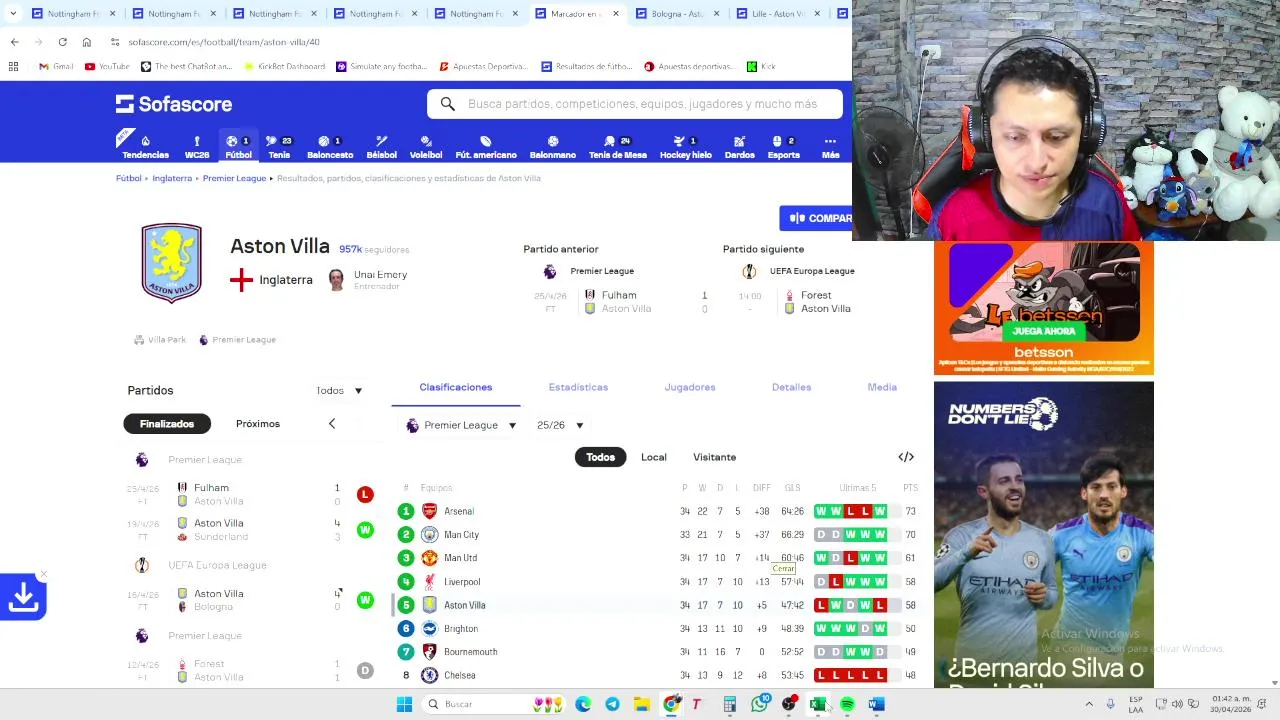Switch to the Clasificaciones tab
This screenshot has height=720, width=1280.
point(455,387)
